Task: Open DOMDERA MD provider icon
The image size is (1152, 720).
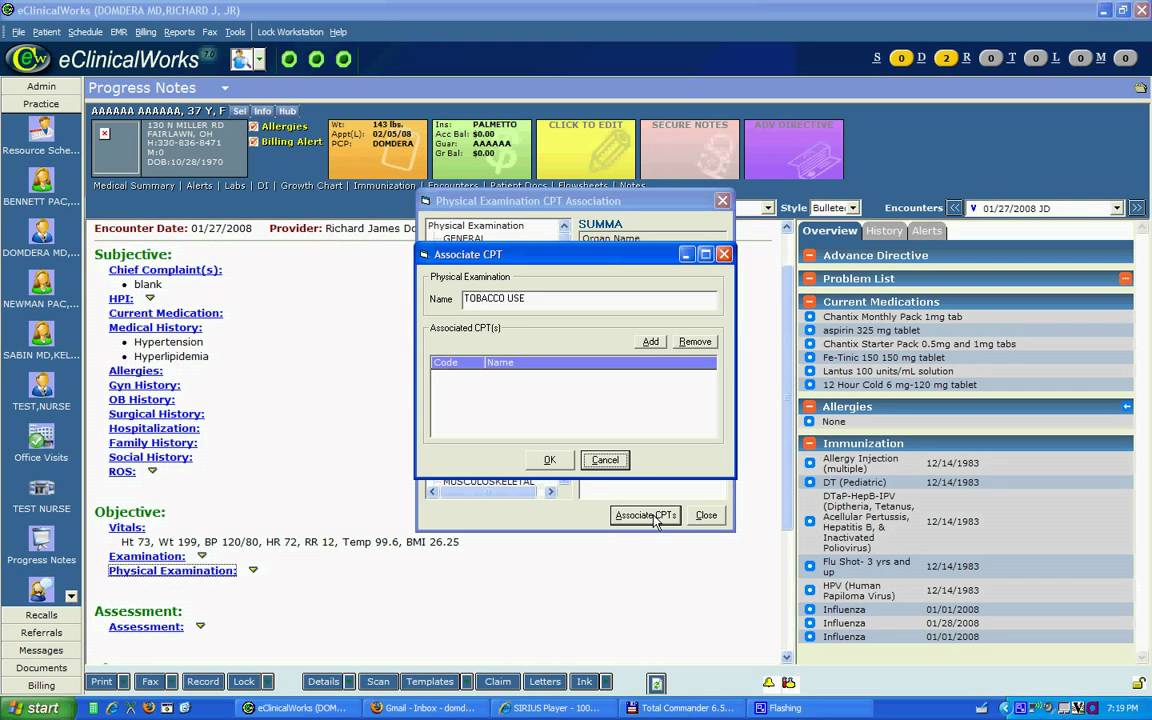Action: click(41, 232)
